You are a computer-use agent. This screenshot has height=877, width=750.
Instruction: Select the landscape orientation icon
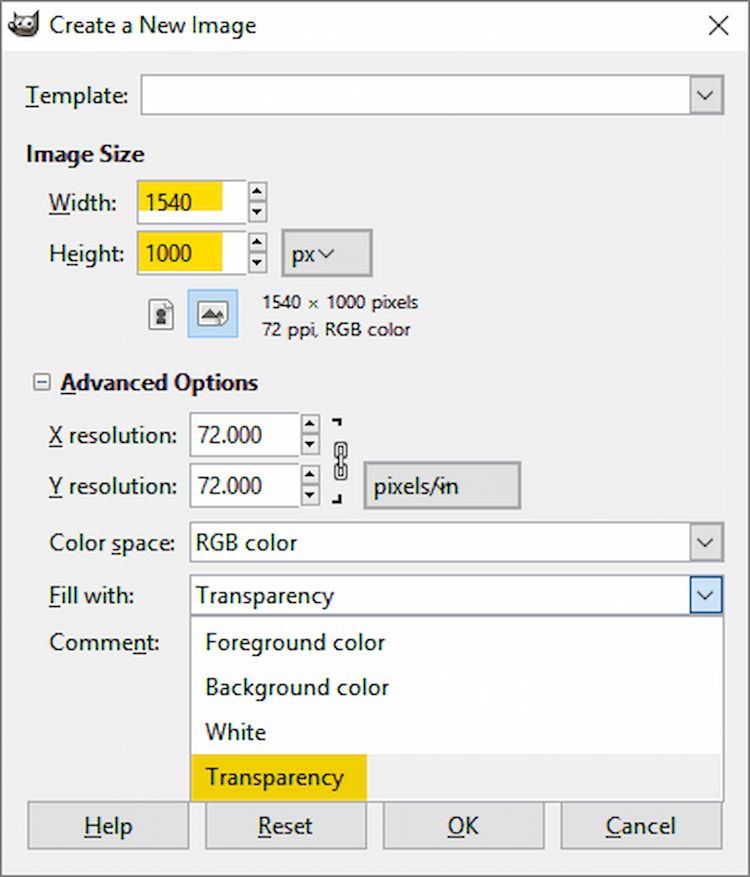212,313
